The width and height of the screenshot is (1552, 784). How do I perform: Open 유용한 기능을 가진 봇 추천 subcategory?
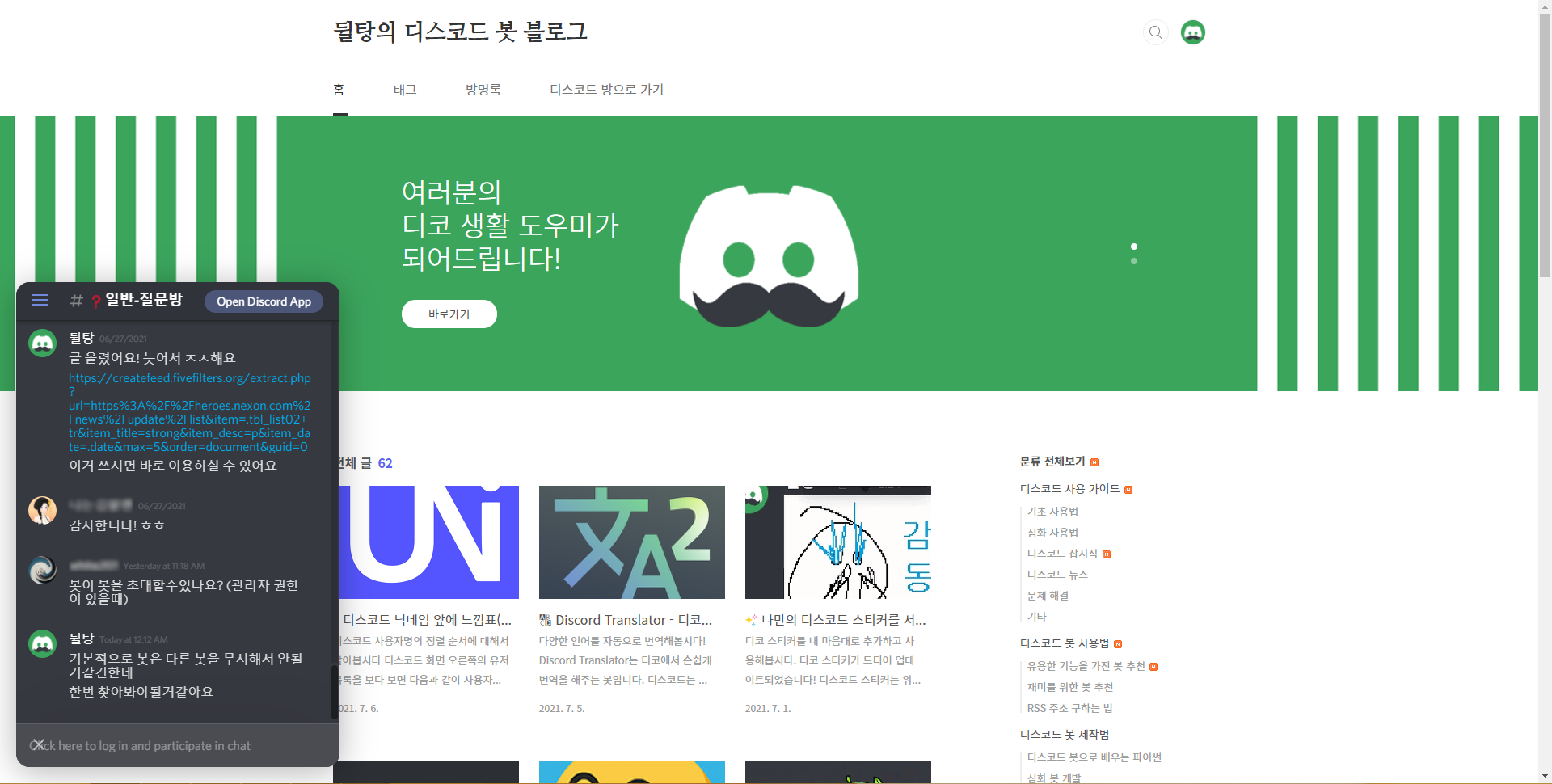(1086, 666)
